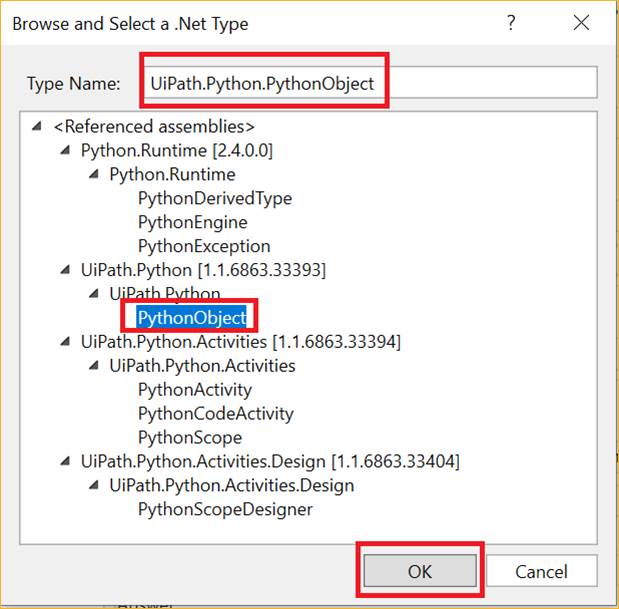
Task: Collapse the UiPath.Python [1.1.6863.33393] assembly
Action: click(65, 270)
